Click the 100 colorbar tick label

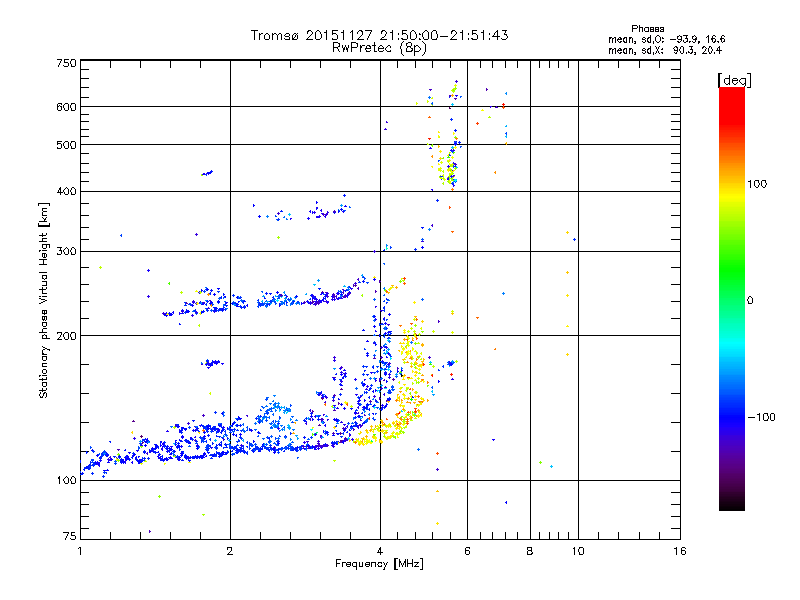pyautogui.click(x=757, y=184)
